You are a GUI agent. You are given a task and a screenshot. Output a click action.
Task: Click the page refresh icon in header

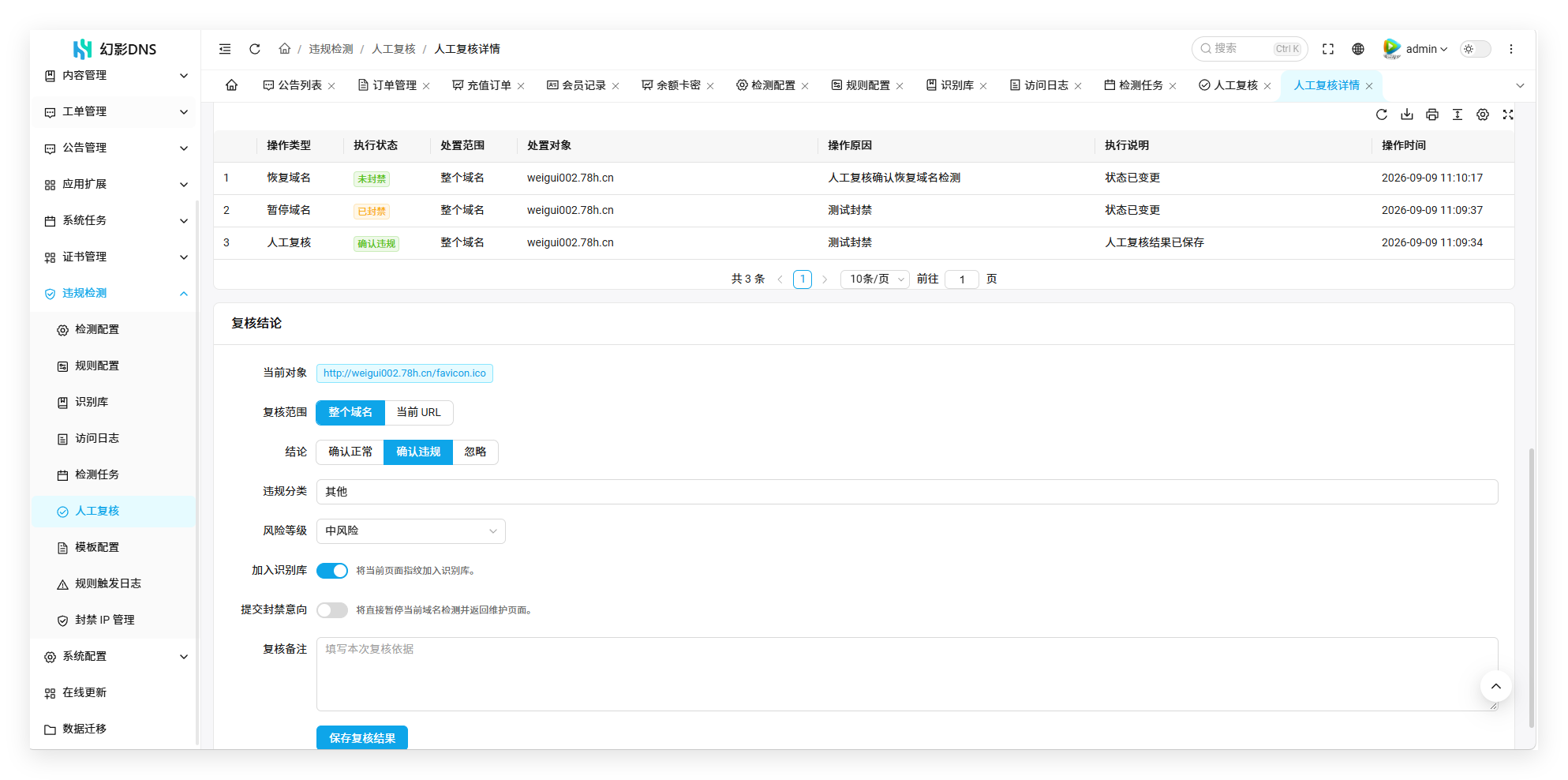click(255, 49)
